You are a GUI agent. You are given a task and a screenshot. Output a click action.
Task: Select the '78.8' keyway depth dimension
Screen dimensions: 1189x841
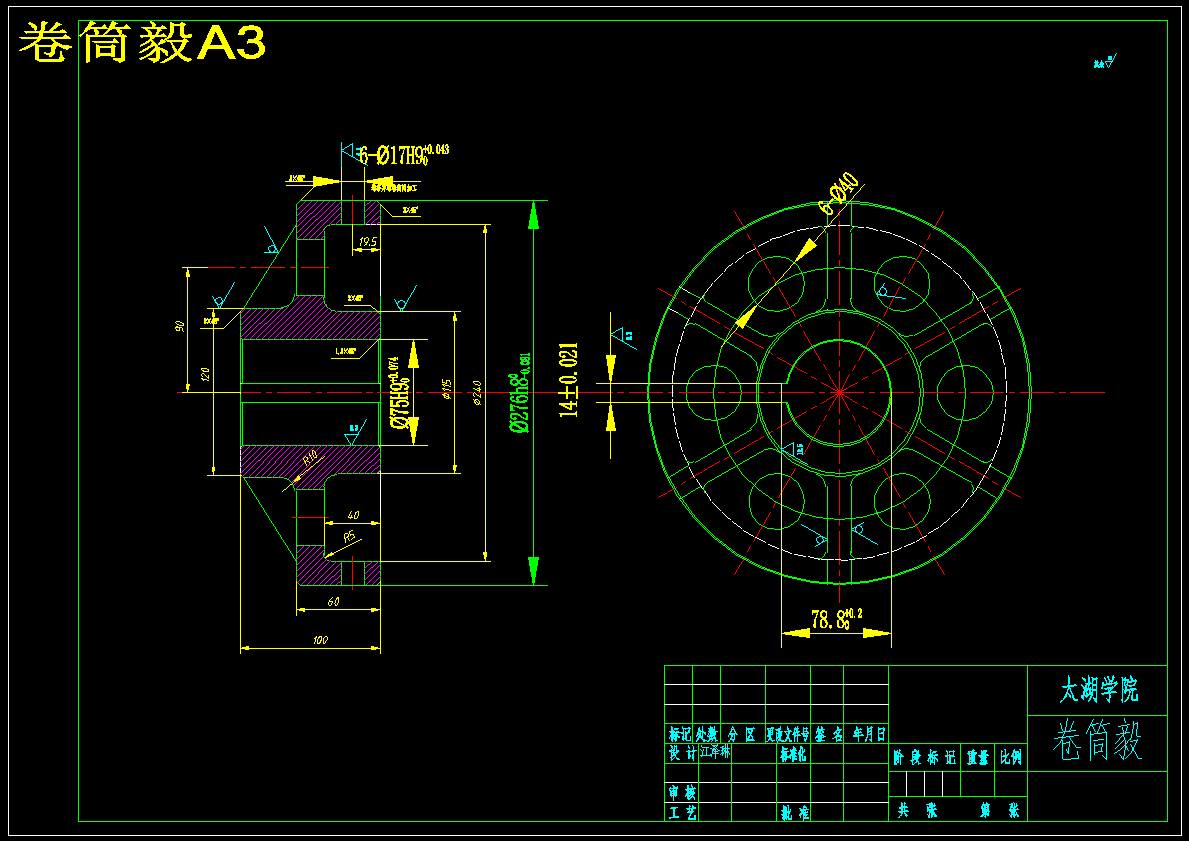[x=836, y=619]
